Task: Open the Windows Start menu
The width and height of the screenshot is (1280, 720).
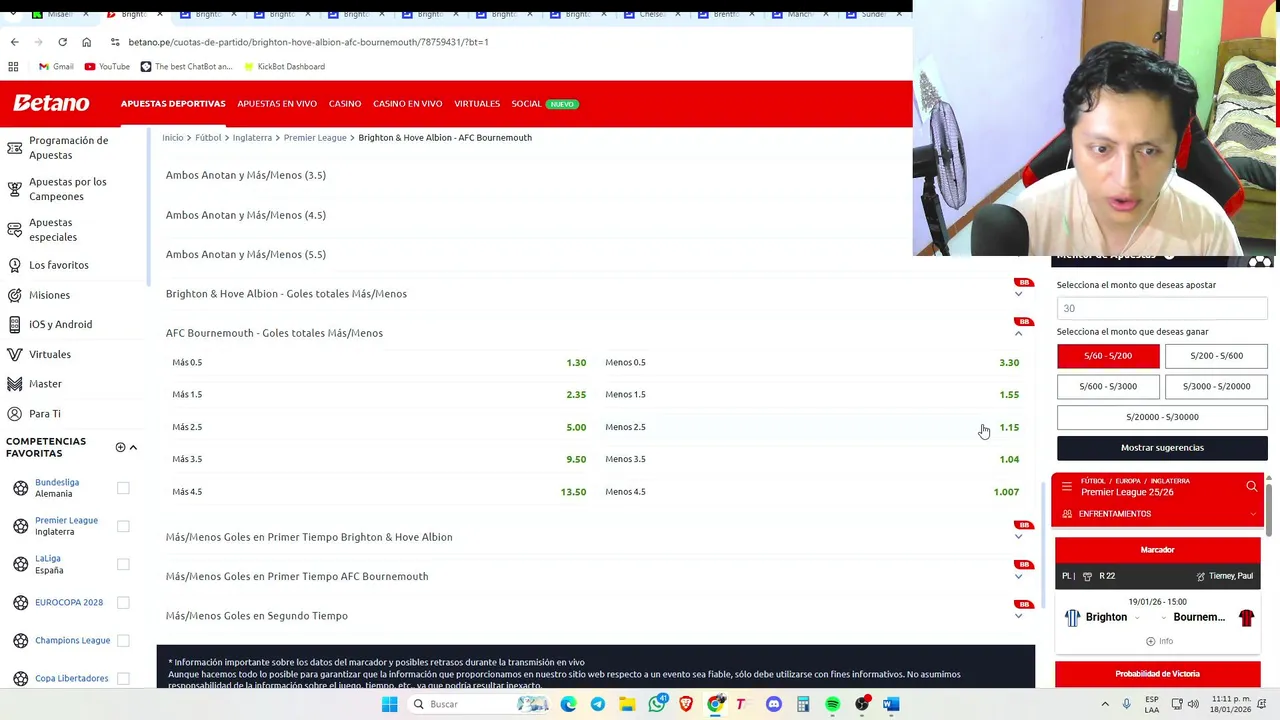Action: [389, 704]
